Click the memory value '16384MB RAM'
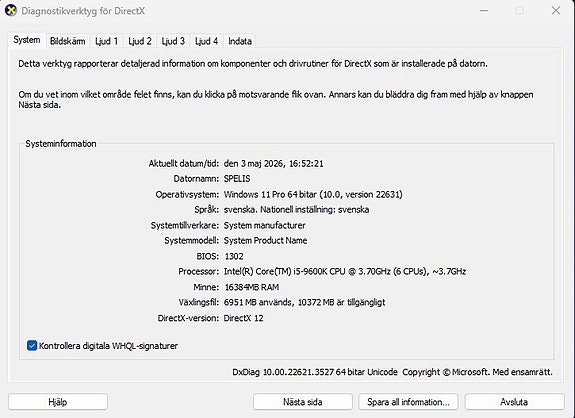 [252, 287]
